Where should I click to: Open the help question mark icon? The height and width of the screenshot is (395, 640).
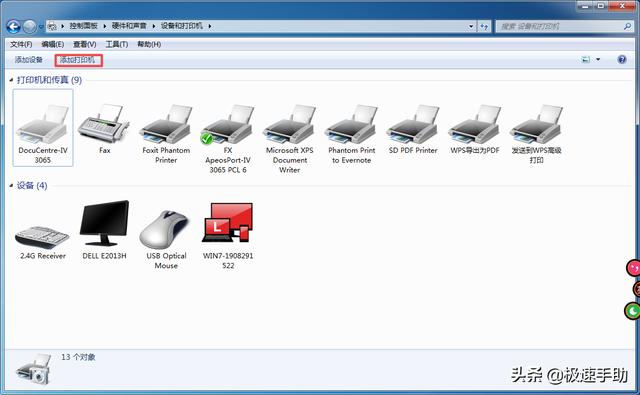[x=622, y=60]
